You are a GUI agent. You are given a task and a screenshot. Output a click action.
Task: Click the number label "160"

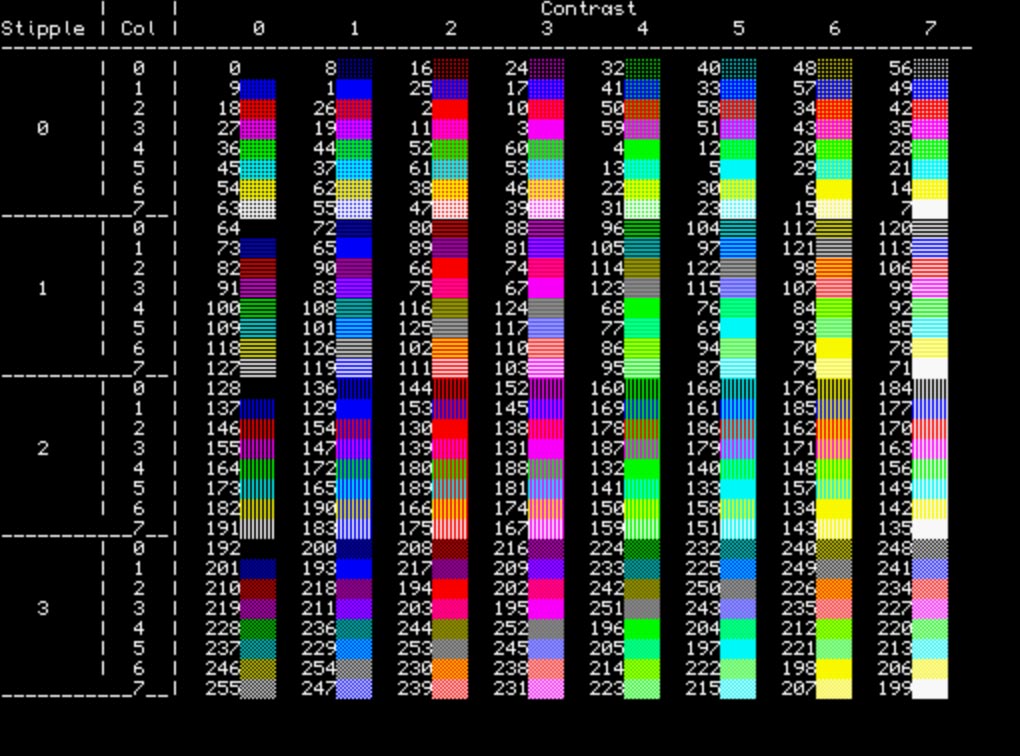607,389
